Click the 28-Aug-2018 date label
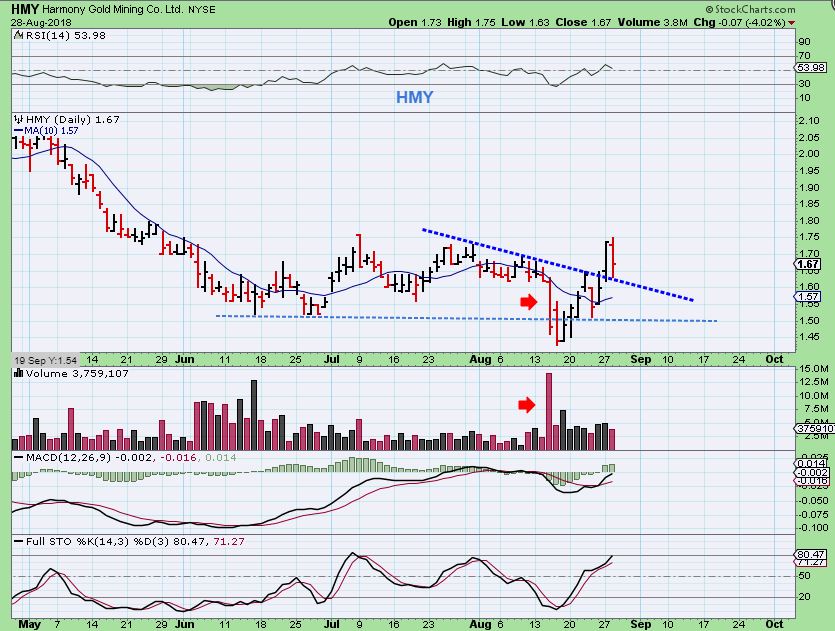The width and height of the screenshot is (835, 631). [41, 22]
